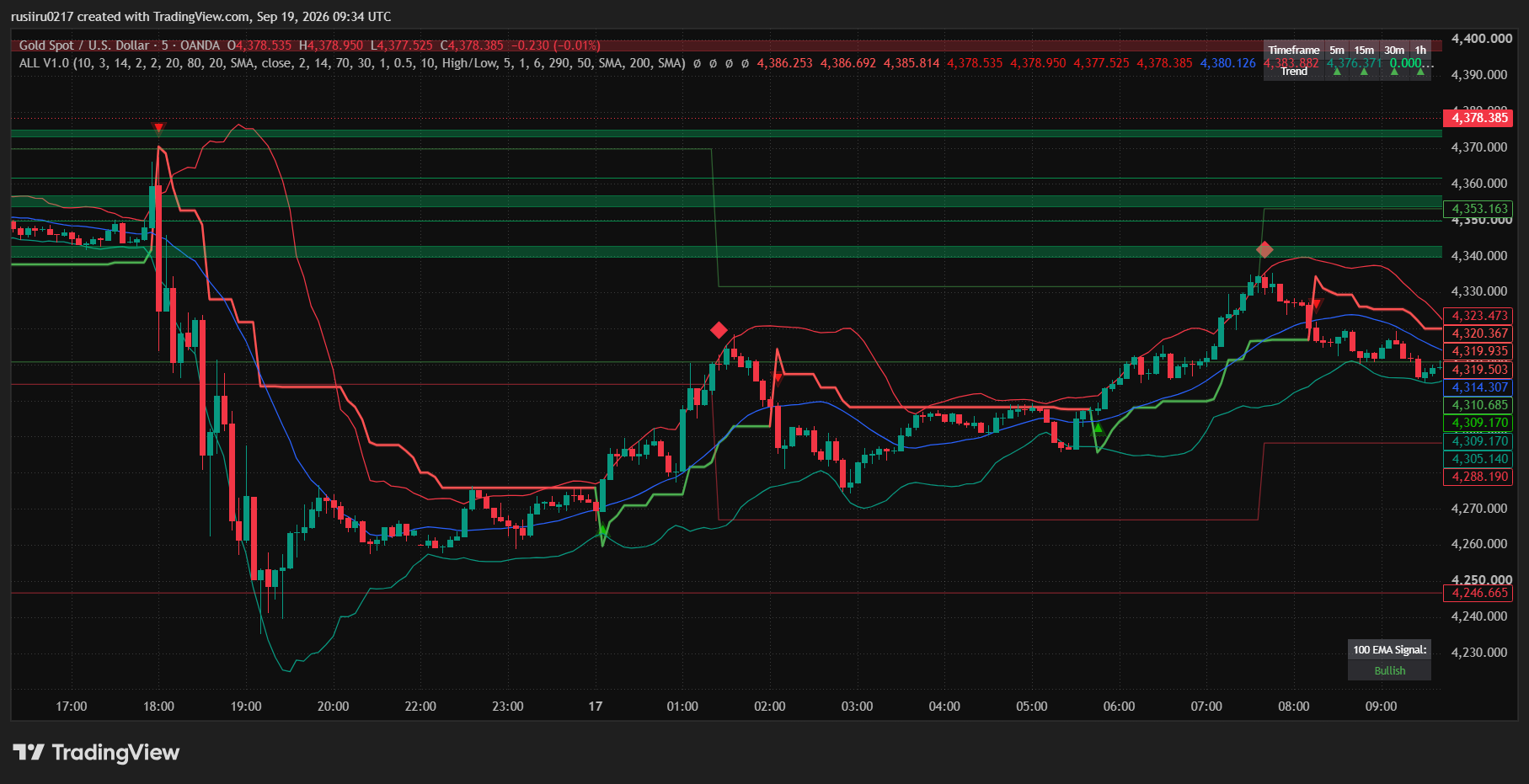Click the red 4,323.473 price axis label
The height and width of the screenshot is (784, 1529).
point(1478,316)
